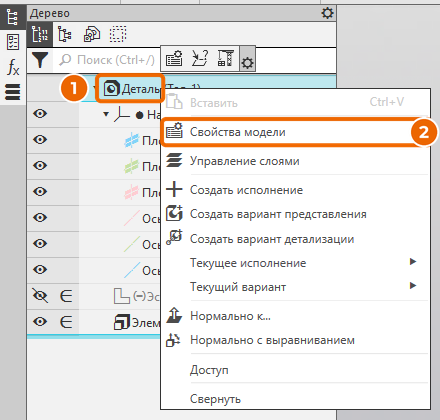Viewport: 440px width, 420px height.
Task: Collapse the coordinate origin node arrow
Action: click(x=106, y=114)
